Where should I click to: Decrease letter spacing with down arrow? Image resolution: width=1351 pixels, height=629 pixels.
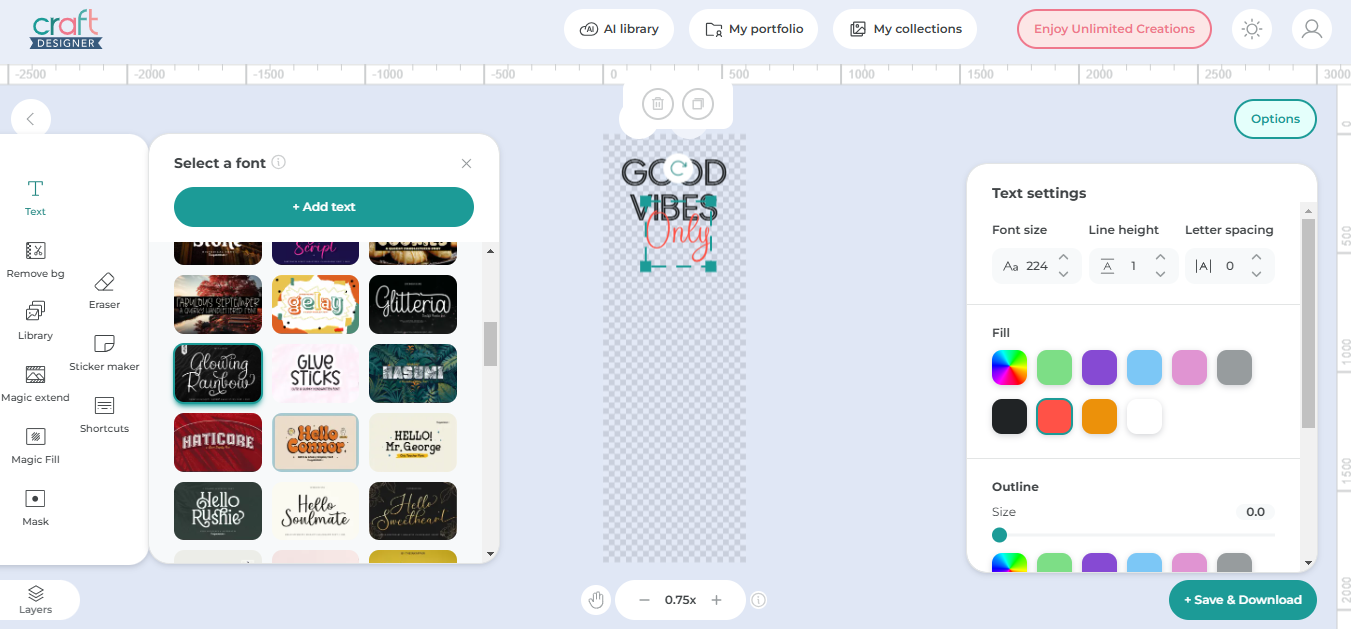(x=1256, y=274)
